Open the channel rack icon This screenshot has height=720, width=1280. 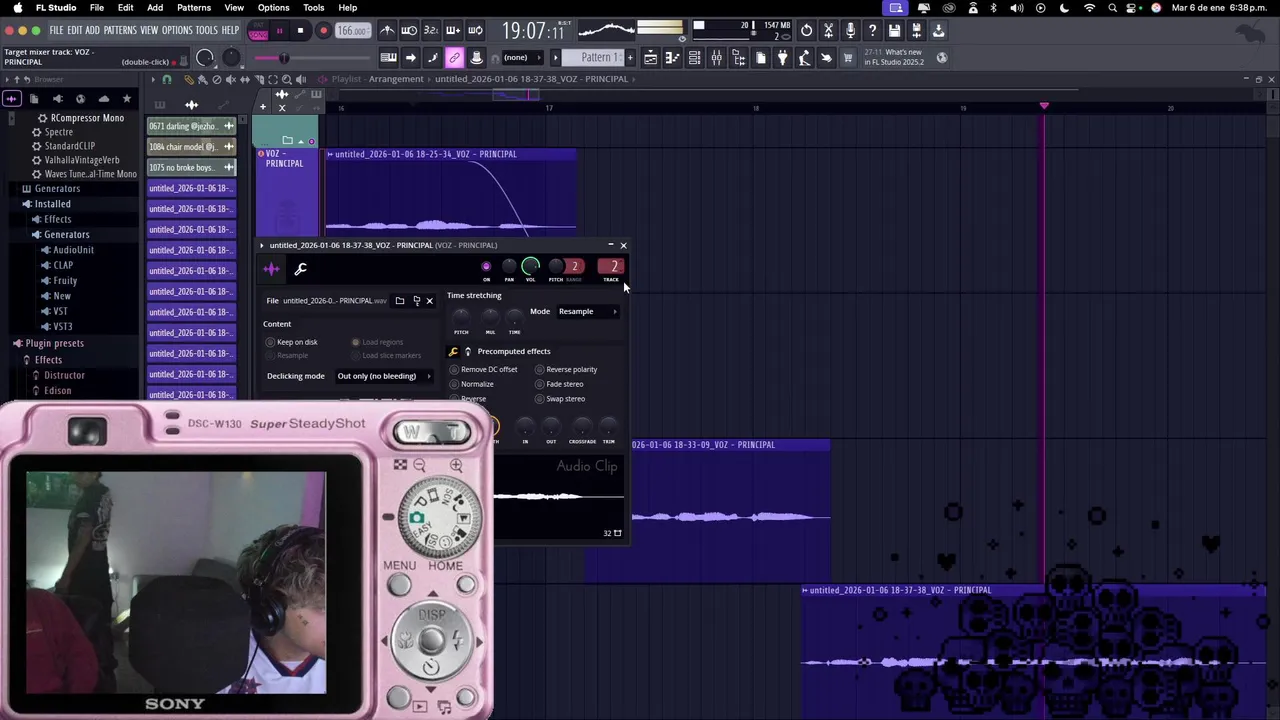click(694, 58)
